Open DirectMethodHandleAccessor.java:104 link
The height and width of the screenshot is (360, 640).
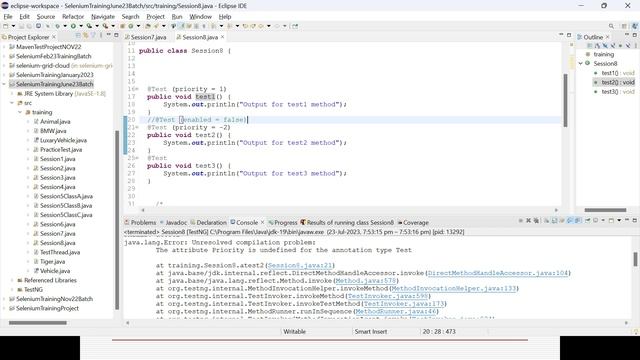click(498, 273)
